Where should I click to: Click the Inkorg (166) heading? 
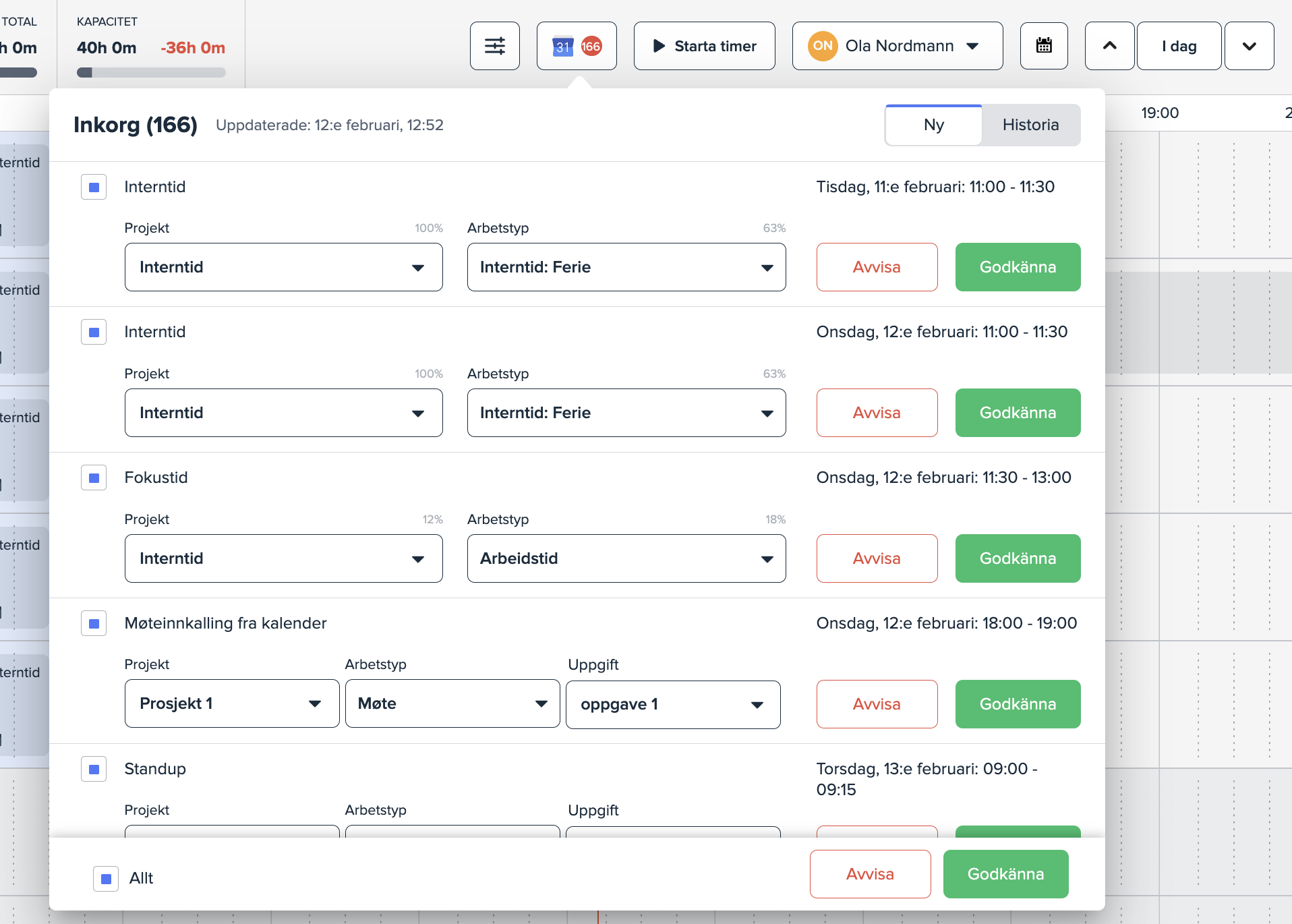pos(136,125)
